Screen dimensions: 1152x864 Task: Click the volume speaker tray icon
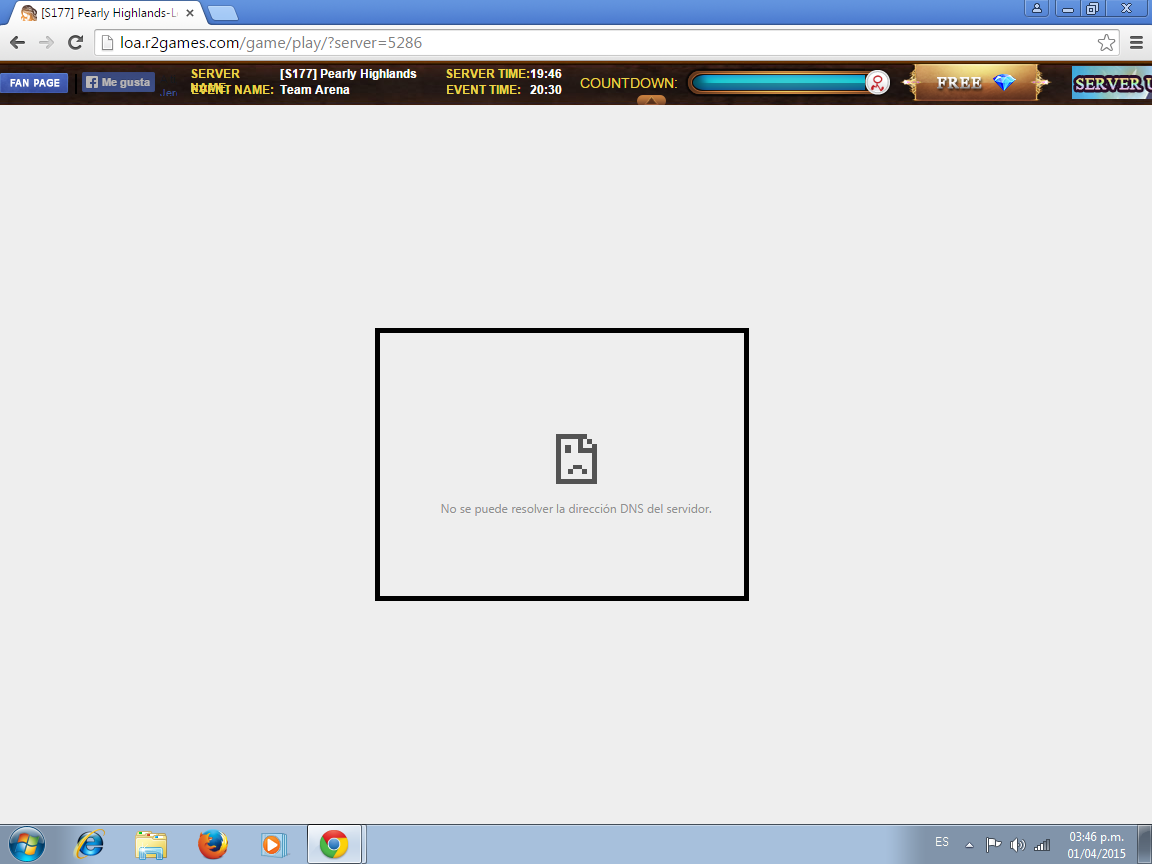pyautogui.click(x=1018, y=844)
